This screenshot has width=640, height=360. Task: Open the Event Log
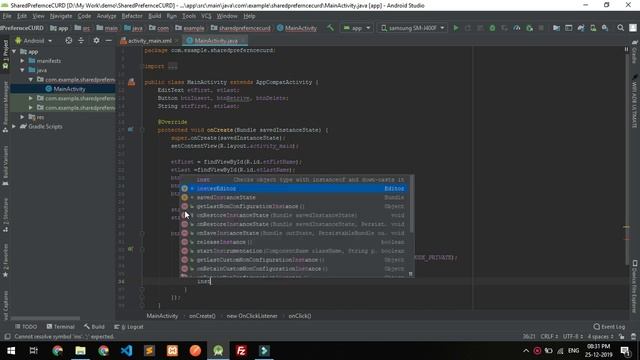[x=609, y=327]
